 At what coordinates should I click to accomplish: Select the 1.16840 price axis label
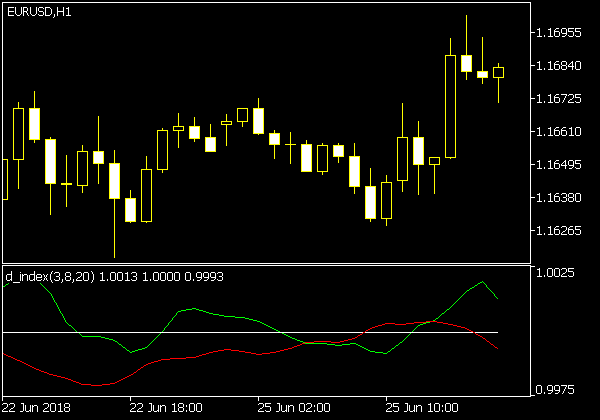pos(559,66)
